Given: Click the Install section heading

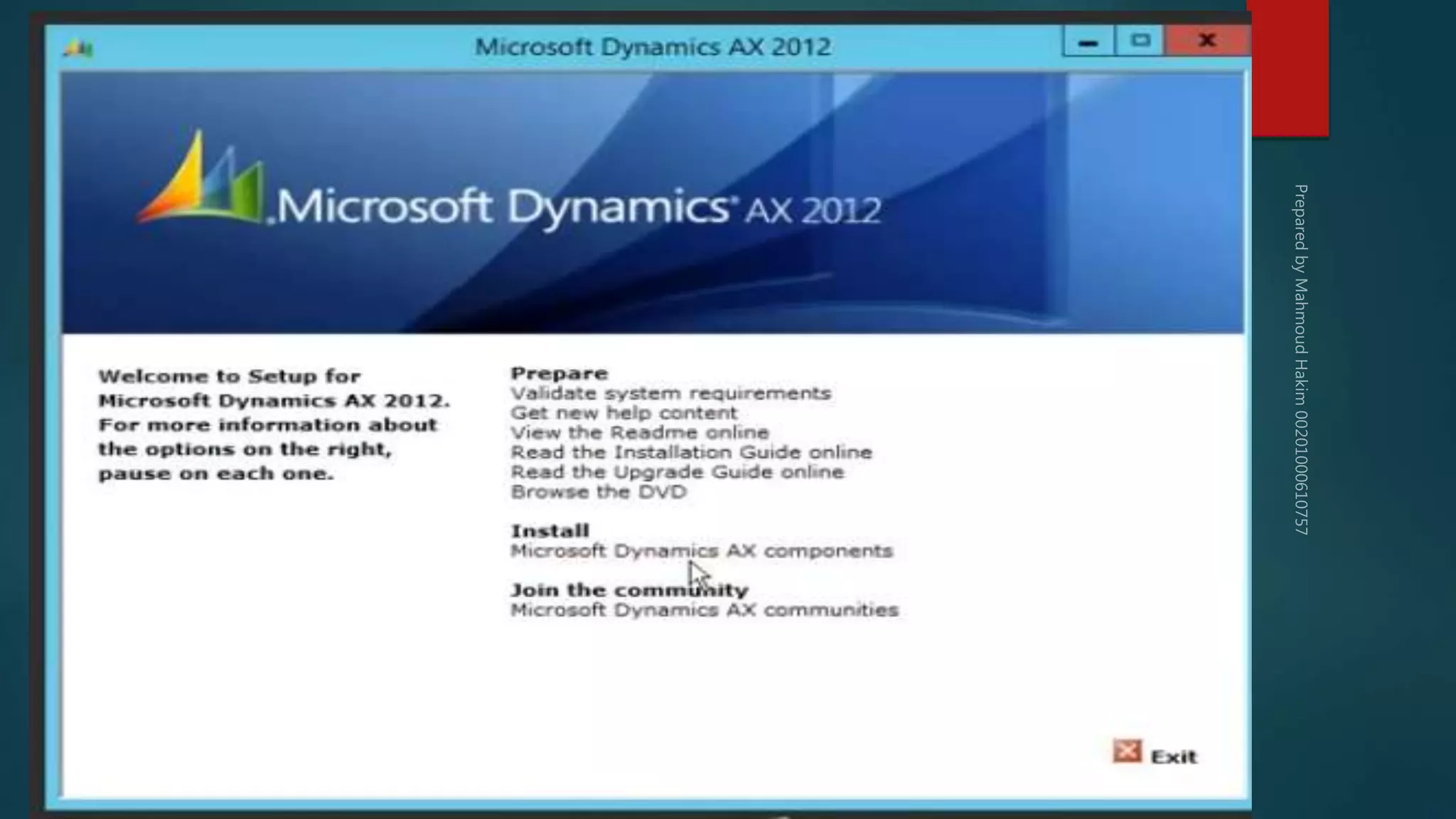Looking at the screenshot, I should [x=550, y=531].
